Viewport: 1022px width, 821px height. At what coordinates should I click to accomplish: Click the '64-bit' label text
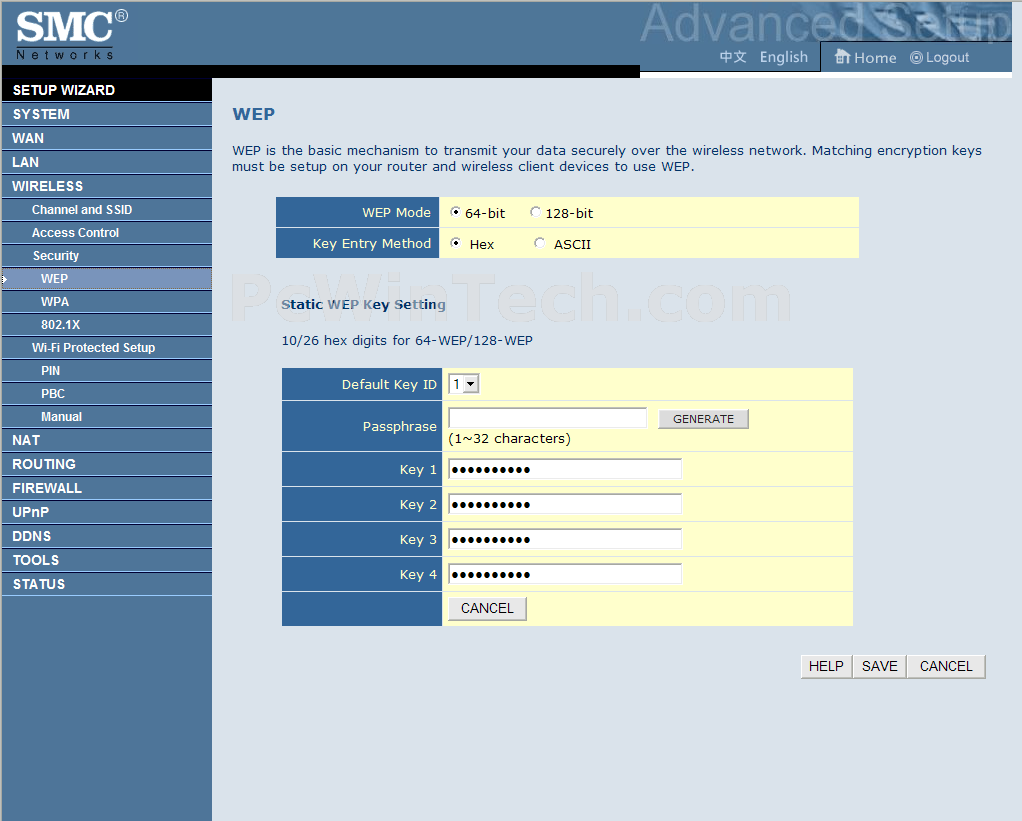(485, 213)
